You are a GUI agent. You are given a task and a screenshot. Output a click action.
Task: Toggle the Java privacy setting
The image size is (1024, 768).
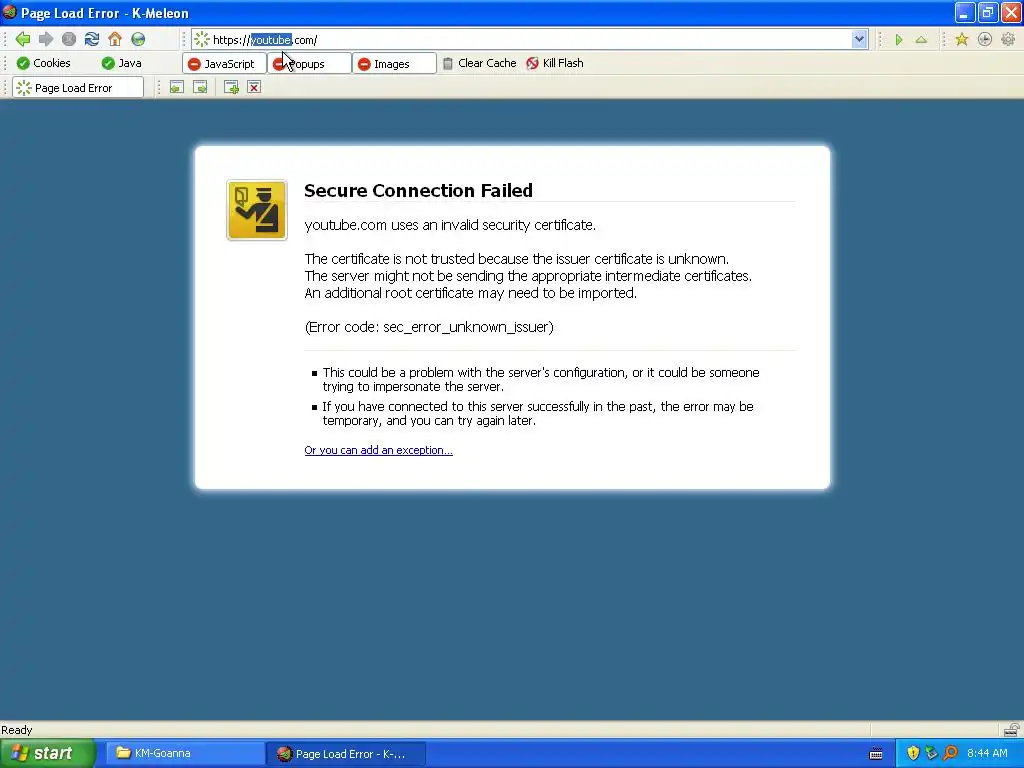[x=121, y=63]
